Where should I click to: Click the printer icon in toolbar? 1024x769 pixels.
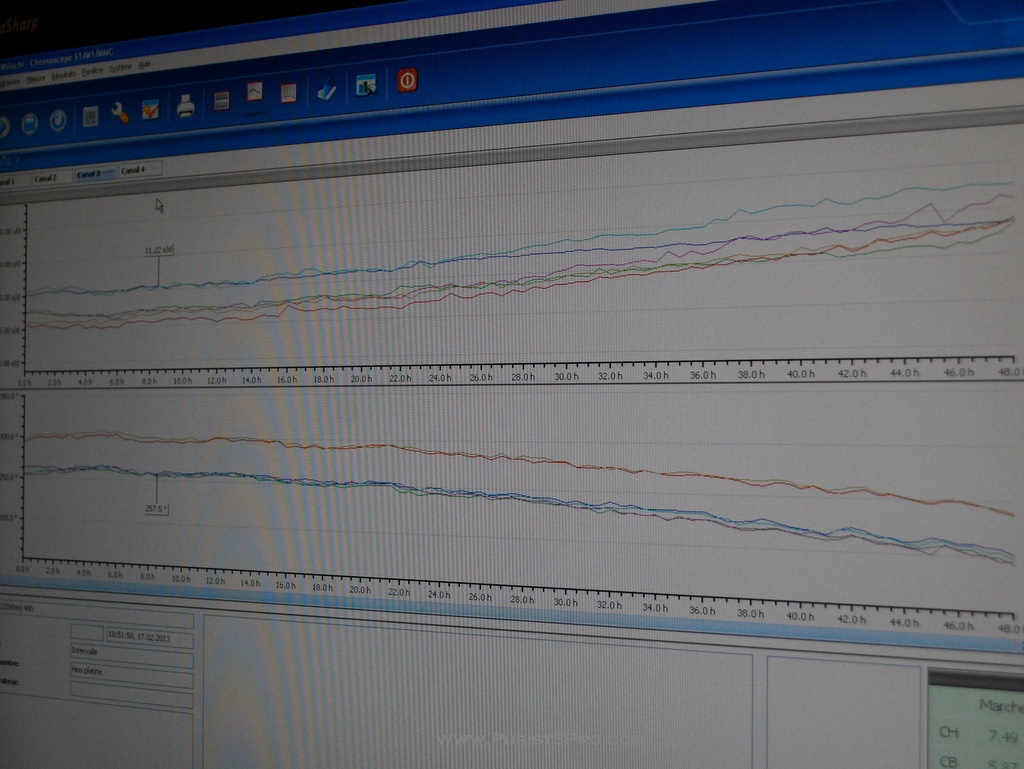coord(185,106)
